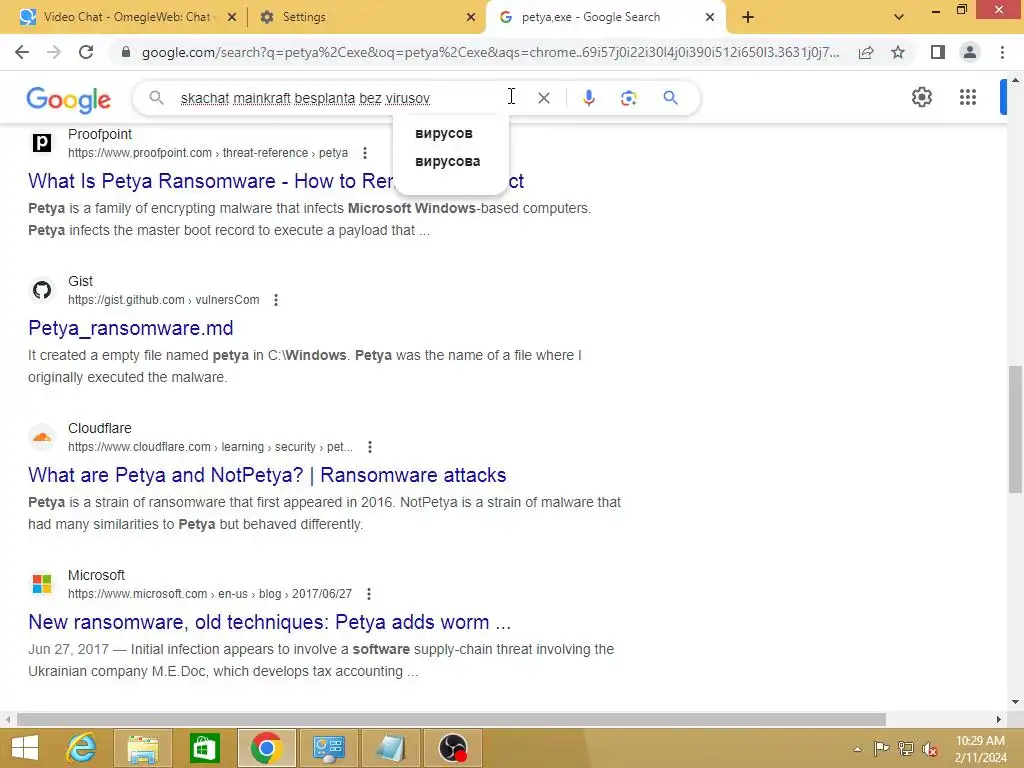This screenshot has height=768, width=1024.
Task: Click scrollbar down arrow
Action: [x=1015, y=702]
